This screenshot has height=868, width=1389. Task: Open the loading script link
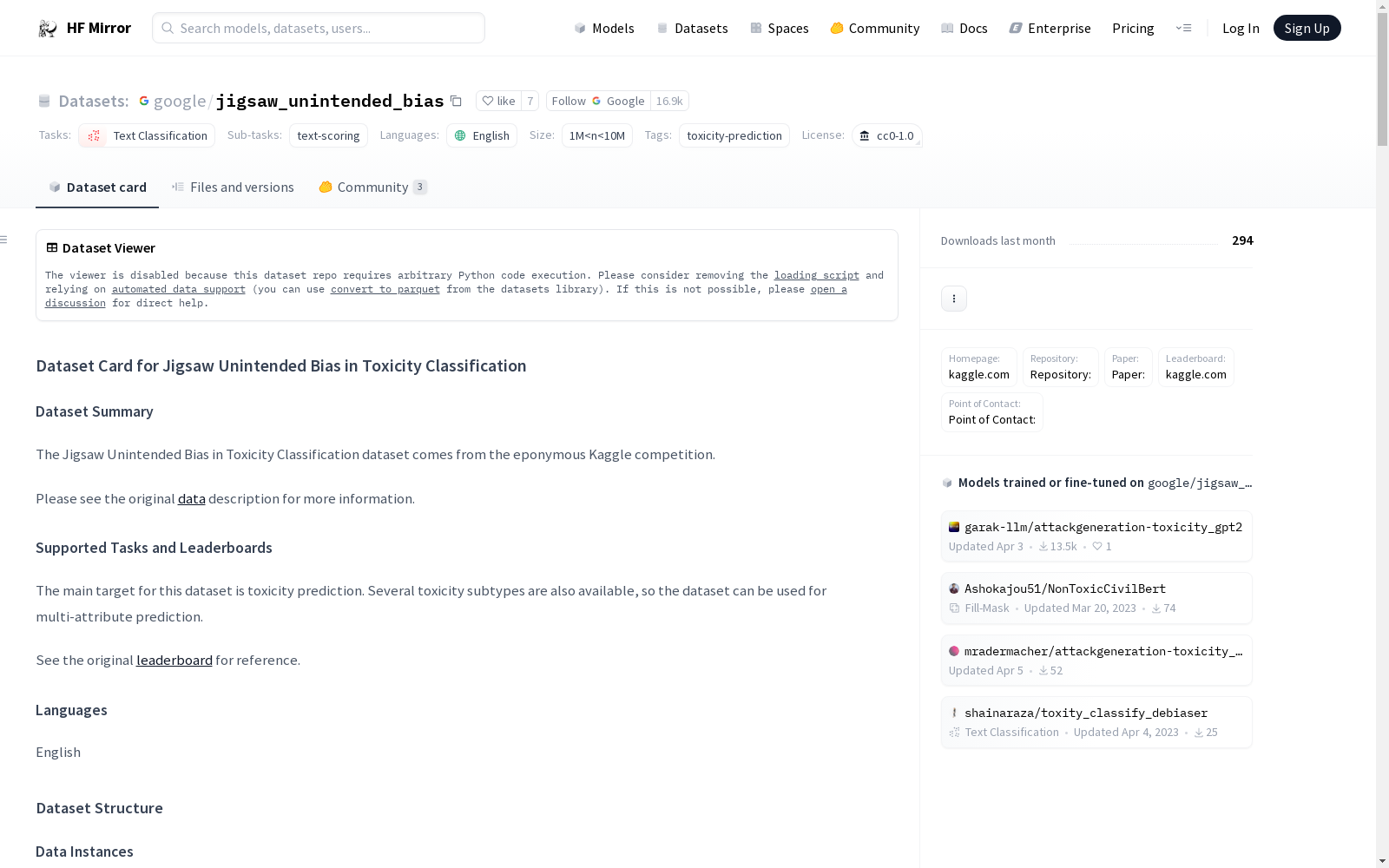click(817, 275)
